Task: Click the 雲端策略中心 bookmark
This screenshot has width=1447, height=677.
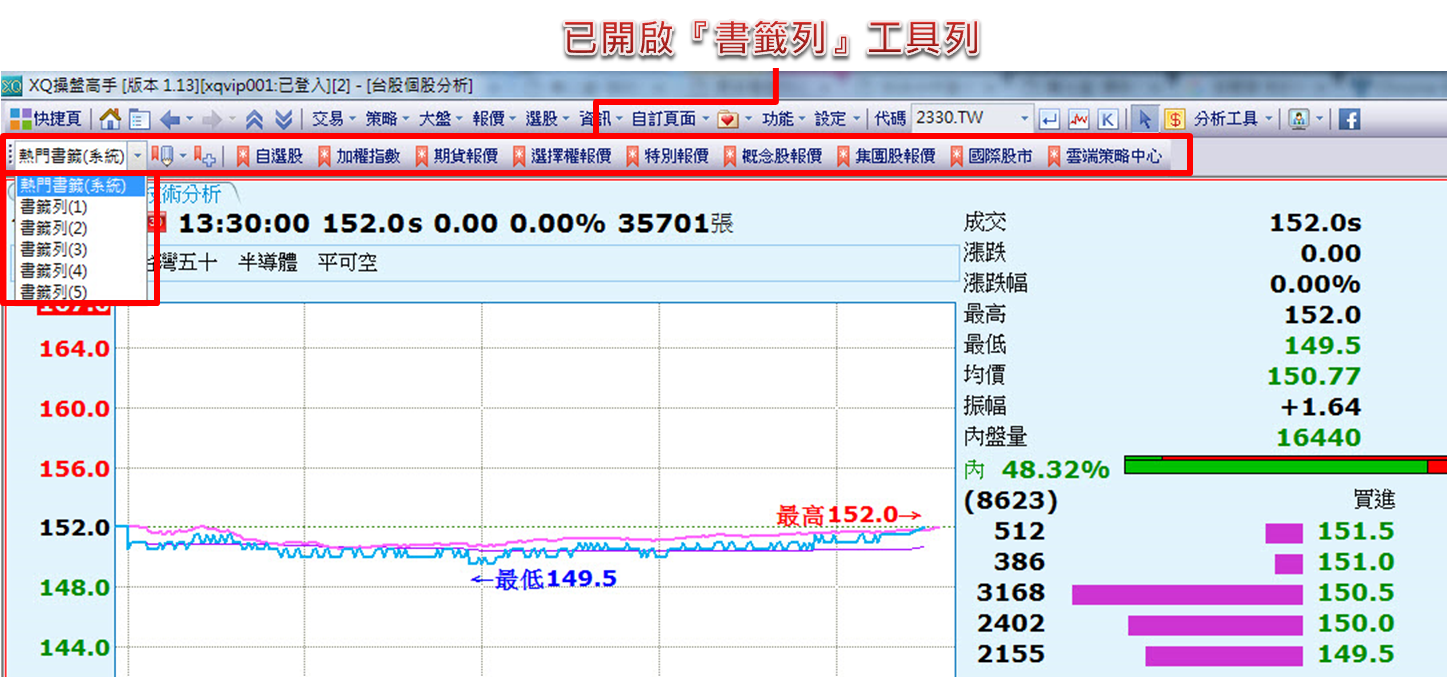Action: pos(1105,156)
